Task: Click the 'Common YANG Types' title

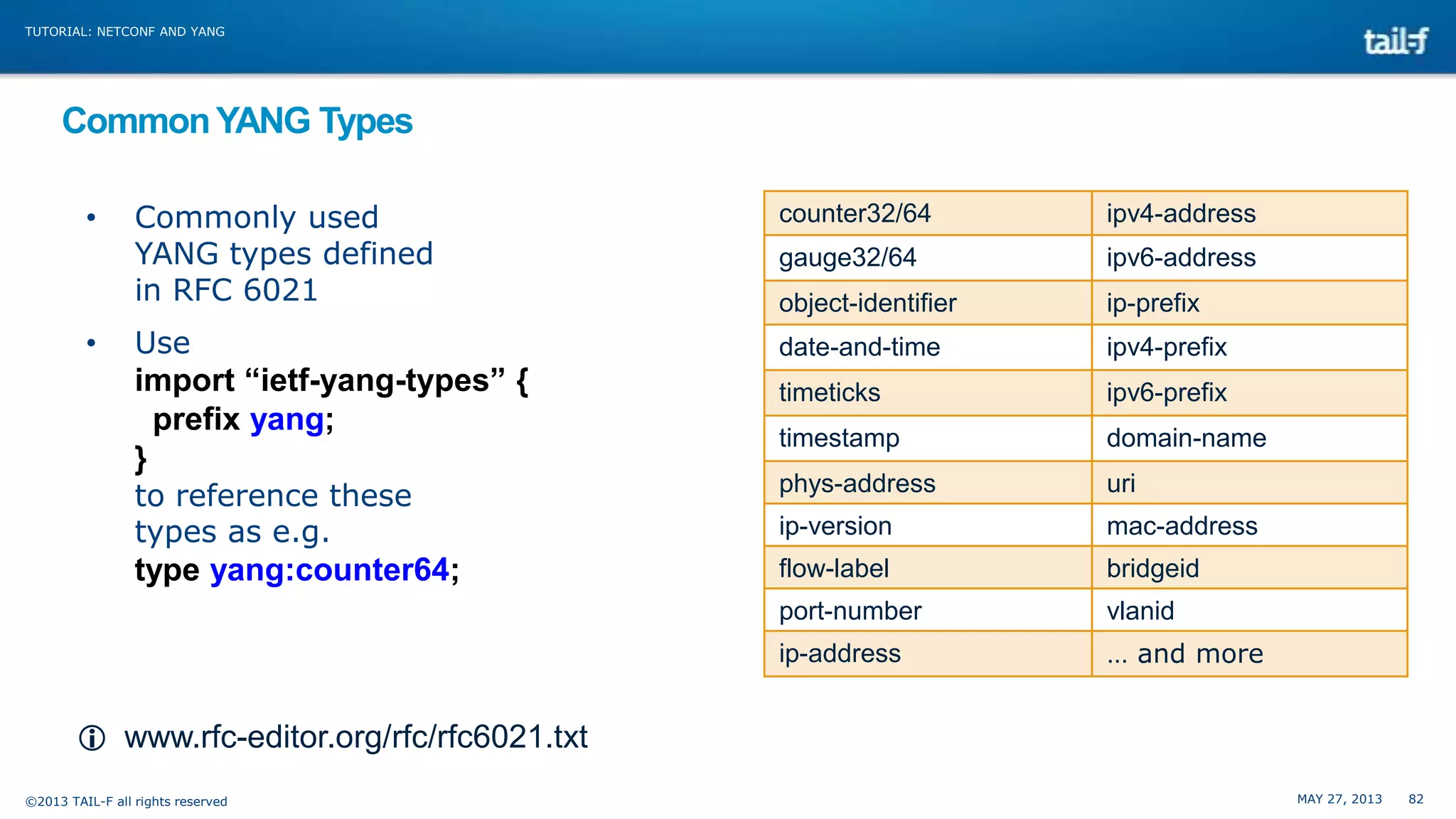Action: 237,122
